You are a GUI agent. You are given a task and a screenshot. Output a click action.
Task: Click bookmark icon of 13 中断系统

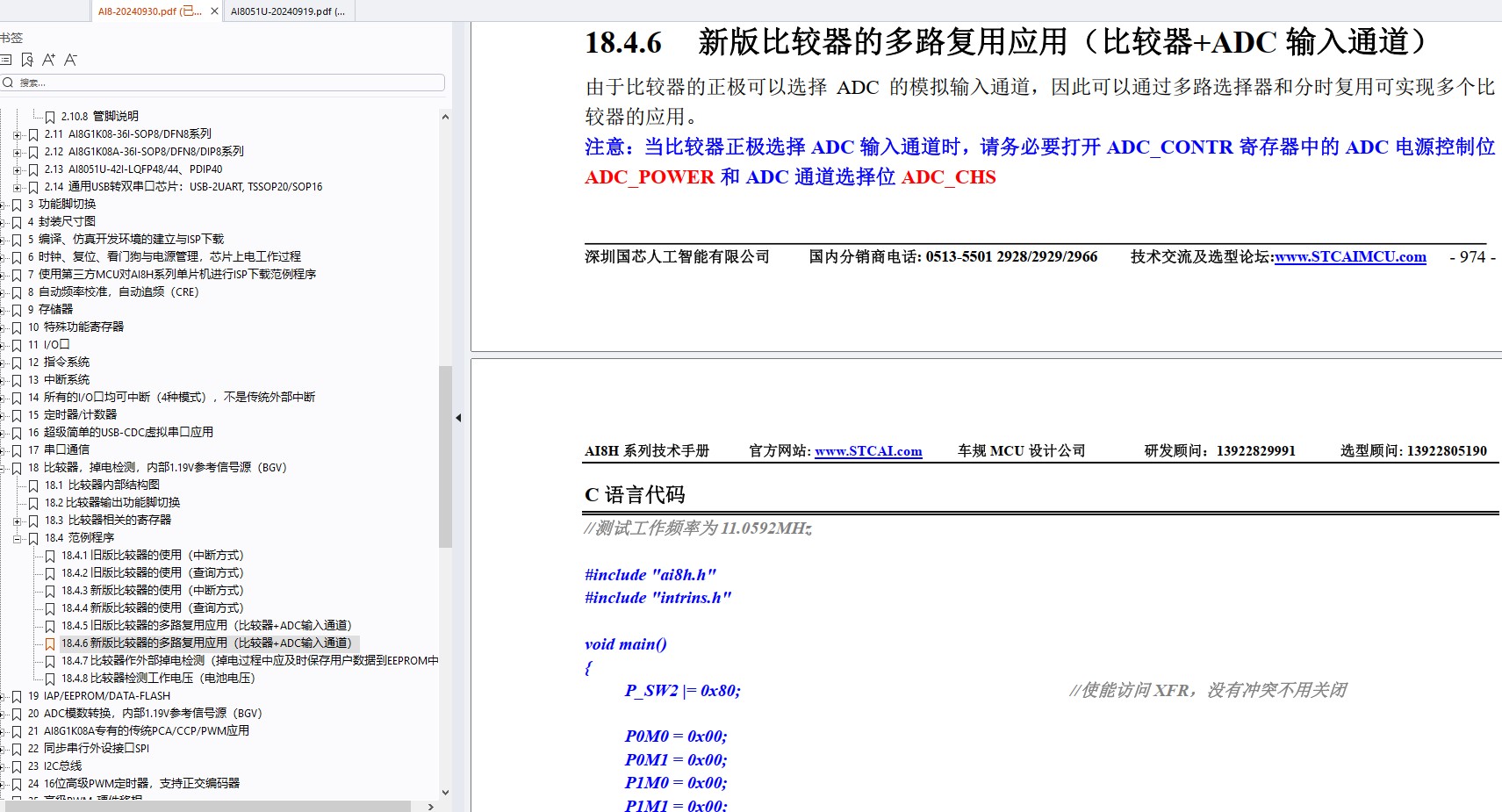pos(17,380)
